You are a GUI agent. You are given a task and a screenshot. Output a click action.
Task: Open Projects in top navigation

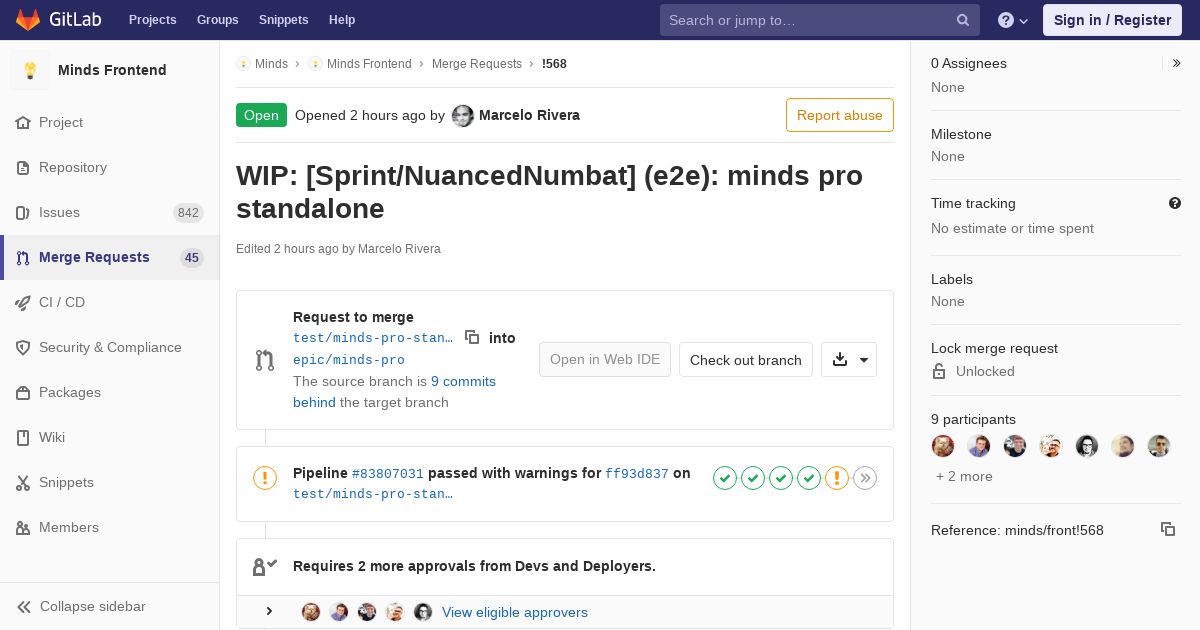(152, 20)
